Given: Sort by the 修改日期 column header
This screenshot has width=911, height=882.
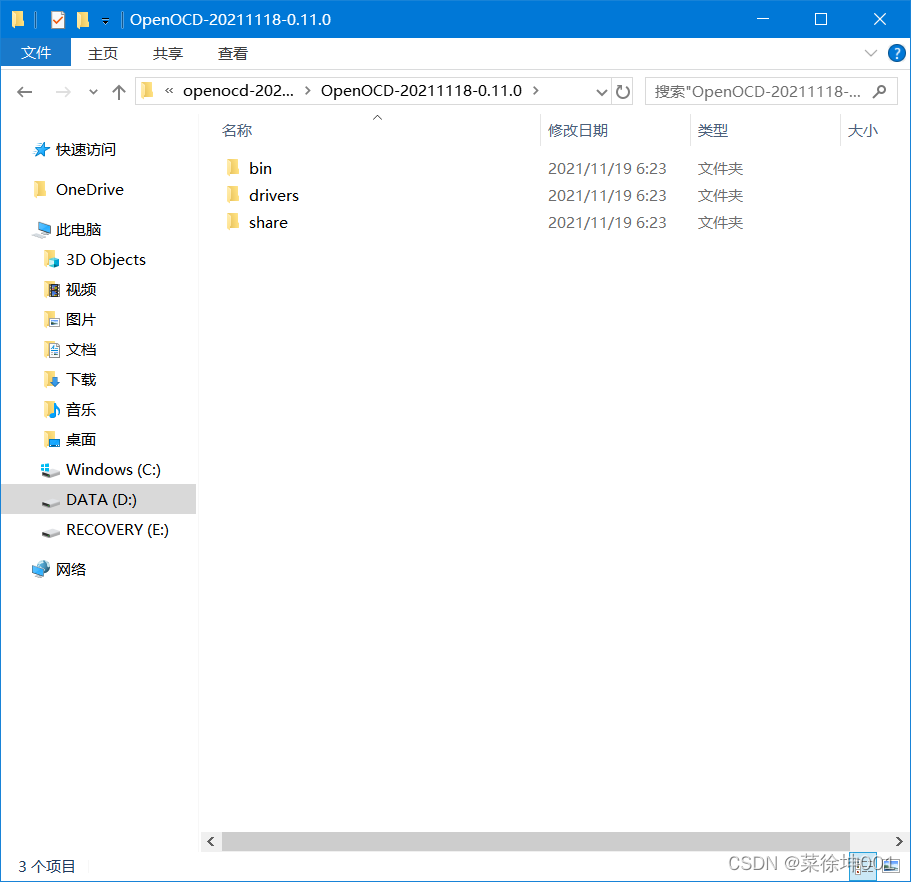Looking at the screenshot, I should tap(578, 131).
